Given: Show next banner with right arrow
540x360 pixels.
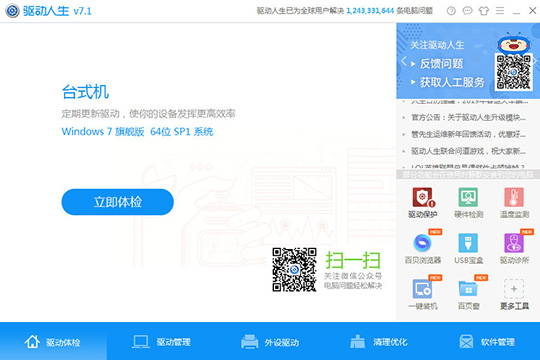Looking at the screenshot, I should coord(535,61).
